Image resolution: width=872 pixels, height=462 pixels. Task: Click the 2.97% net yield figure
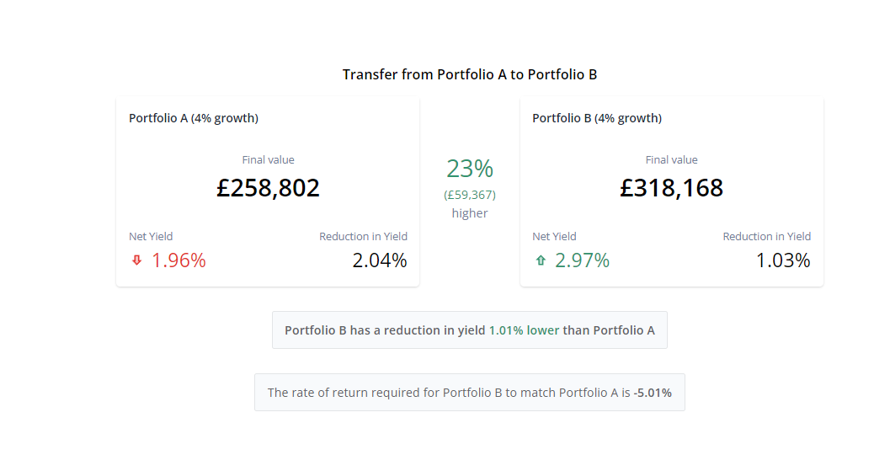(x=582, y=261)
